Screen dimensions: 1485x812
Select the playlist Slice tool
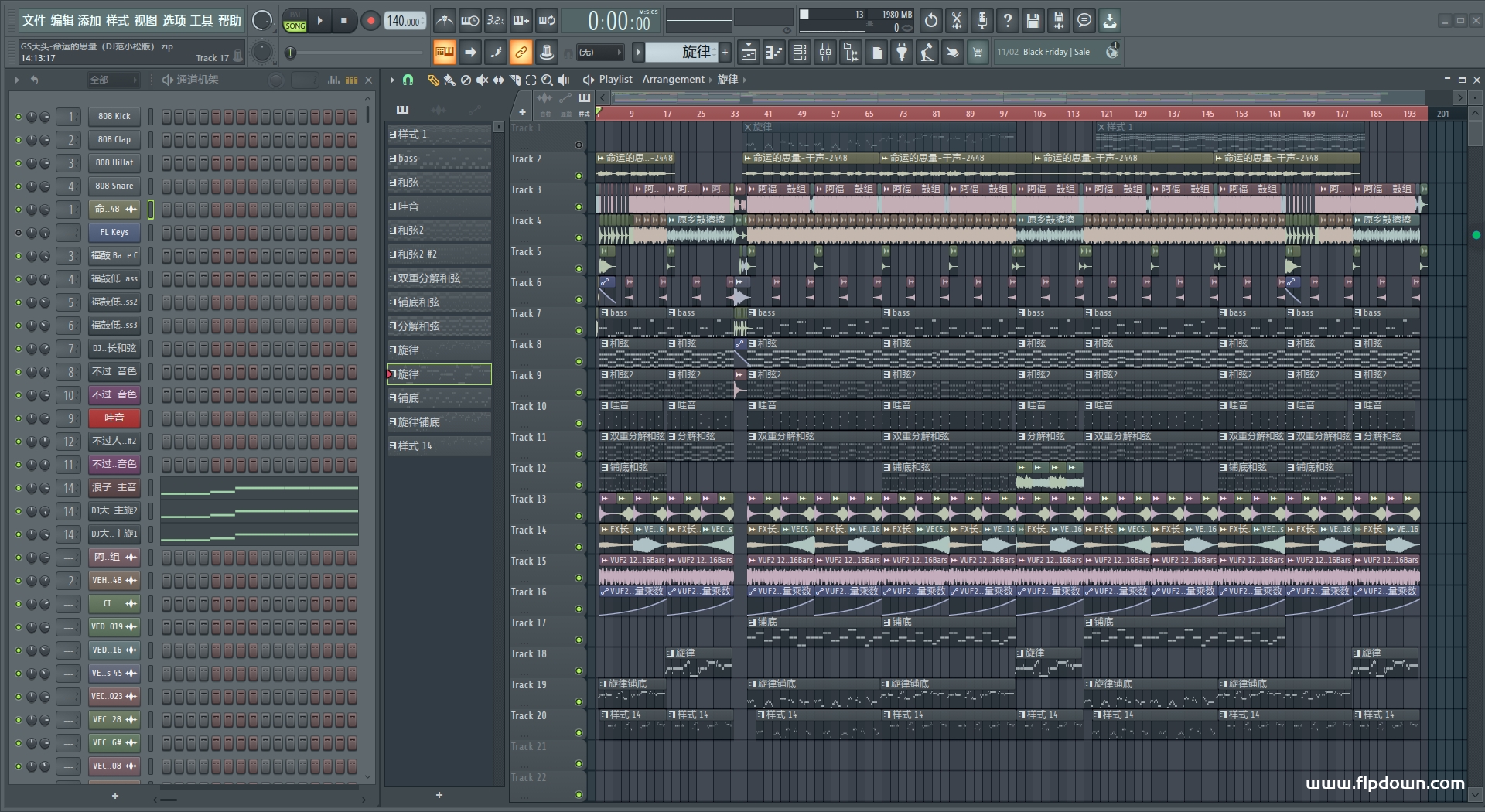(x=515, y=80)
